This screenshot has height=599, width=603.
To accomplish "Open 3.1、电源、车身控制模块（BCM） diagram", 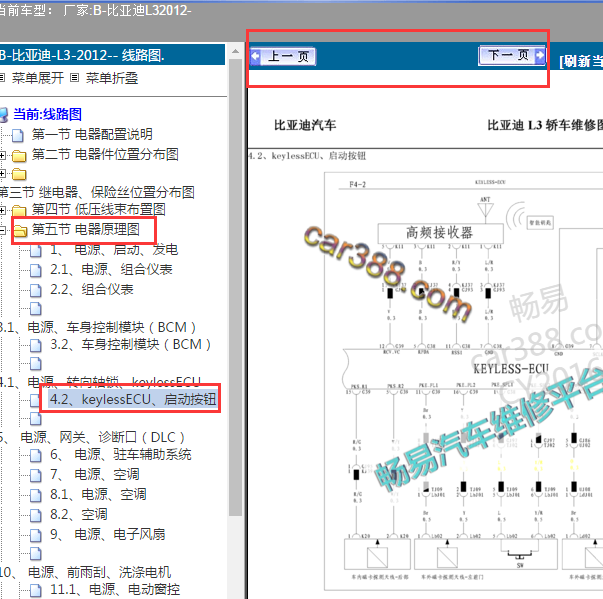I will point(98,327).
